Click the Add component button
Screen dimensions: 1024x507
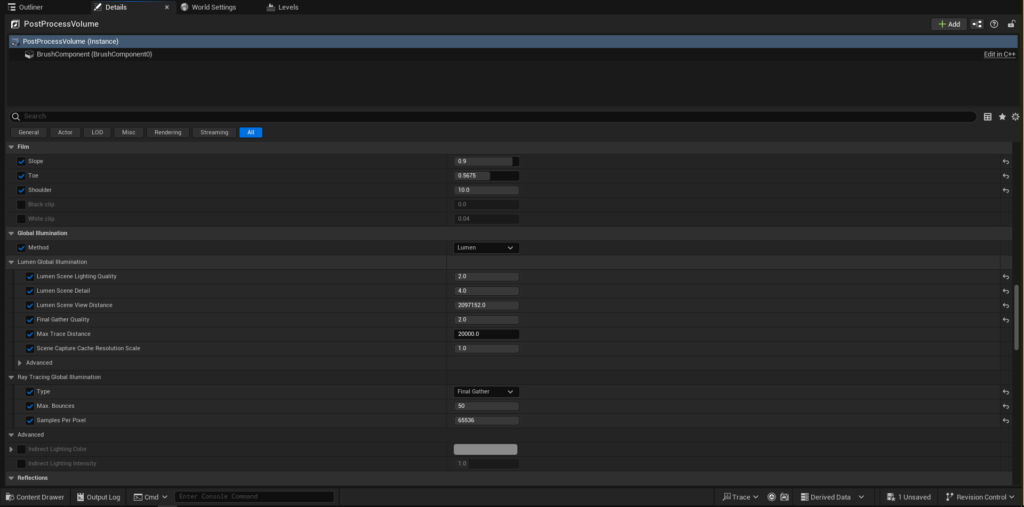click(x=949, y=24)
